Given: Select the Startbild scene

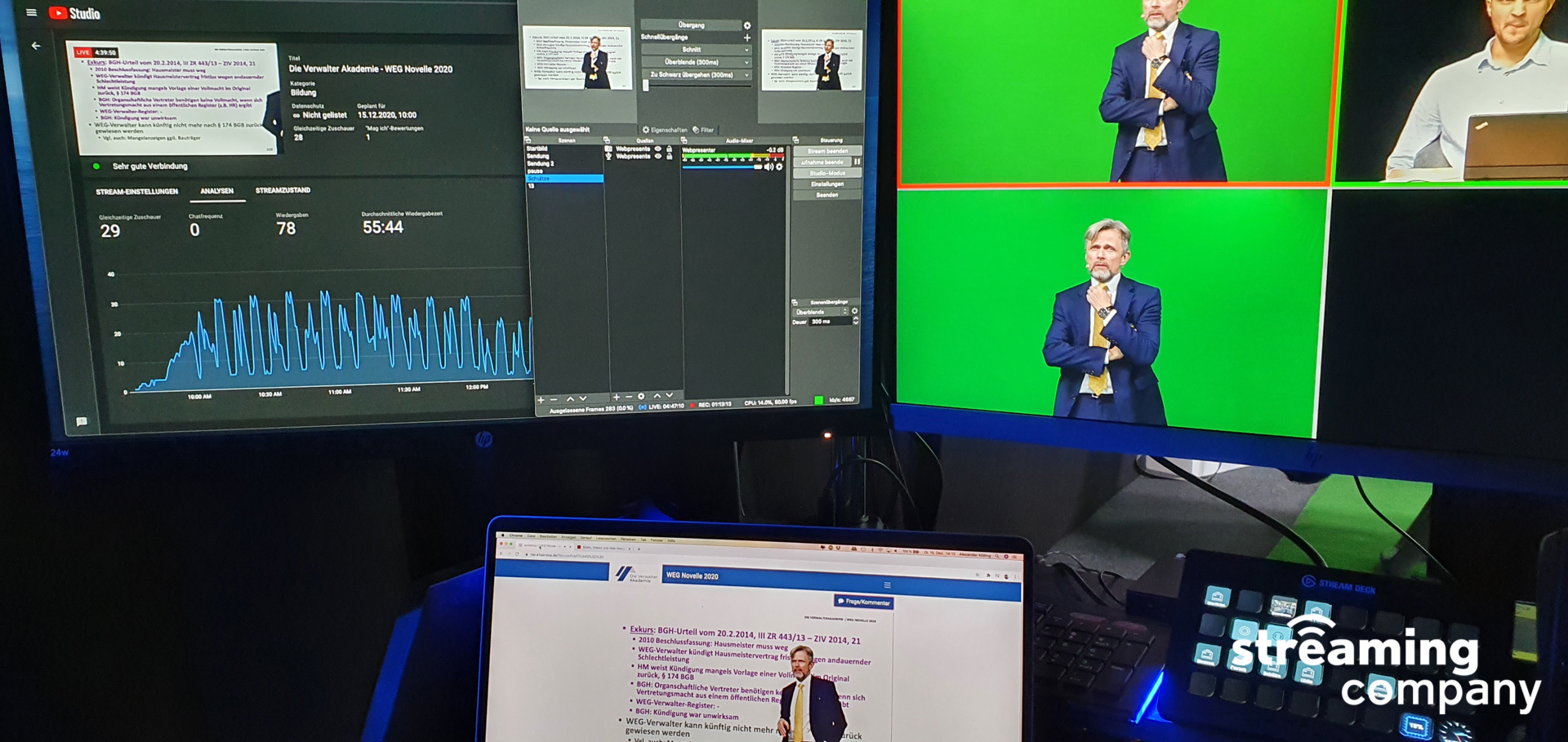Looking at the screenshot, I should tap(537, 149).
